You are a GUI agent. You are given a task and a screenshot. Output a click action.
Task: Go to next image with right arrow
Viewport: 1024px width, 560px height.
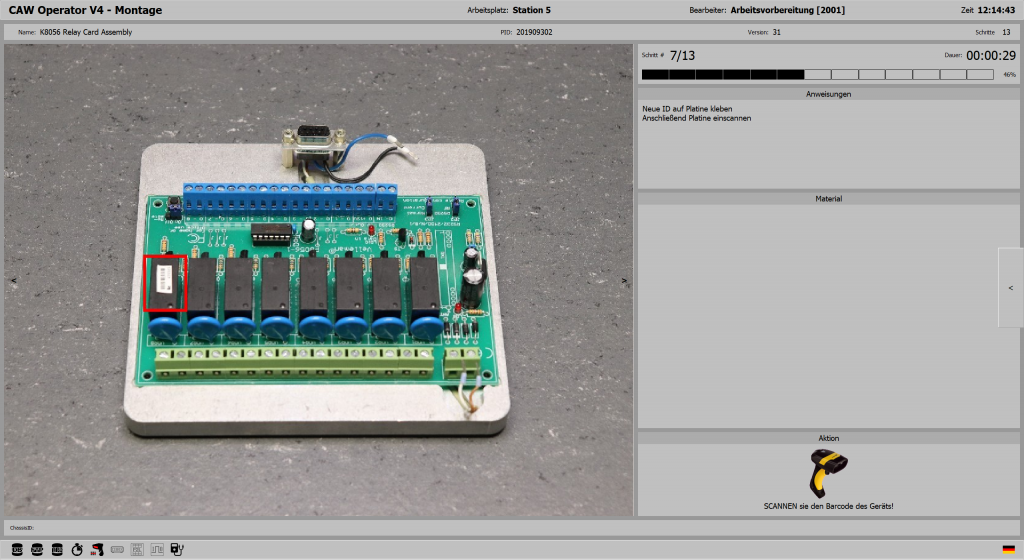pyautogui.click(x=624, y=281)
